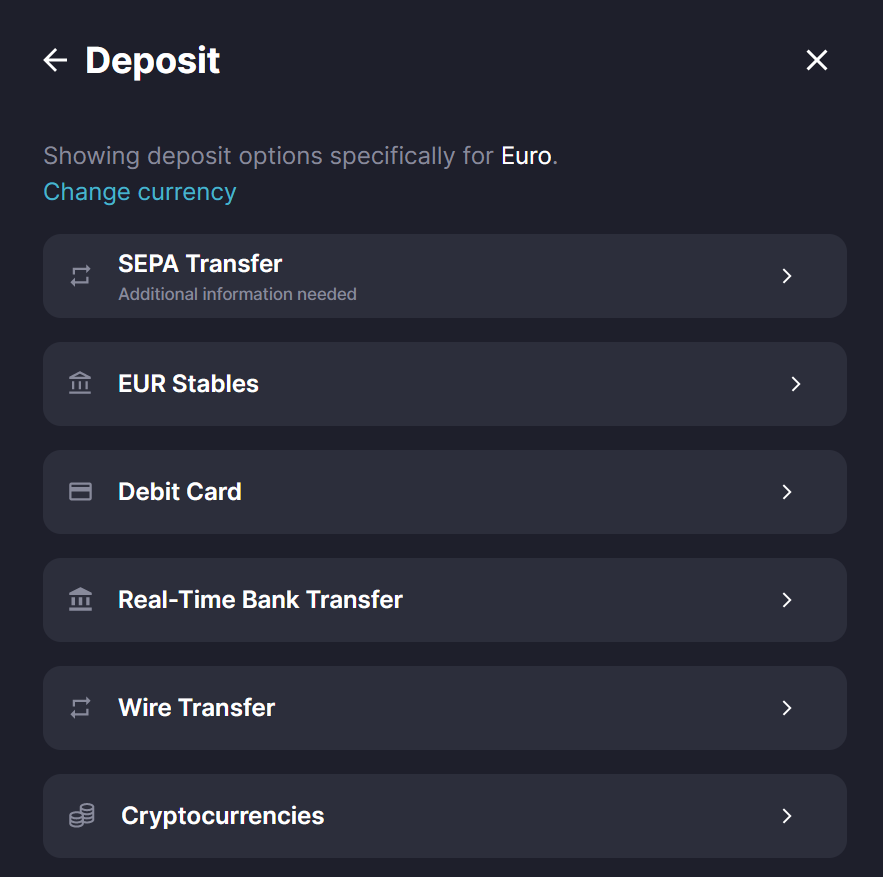This screenshot has width=883, height=877.
Task: Click the Cryptocurrencies coins icon
Action: pos(81,816)
